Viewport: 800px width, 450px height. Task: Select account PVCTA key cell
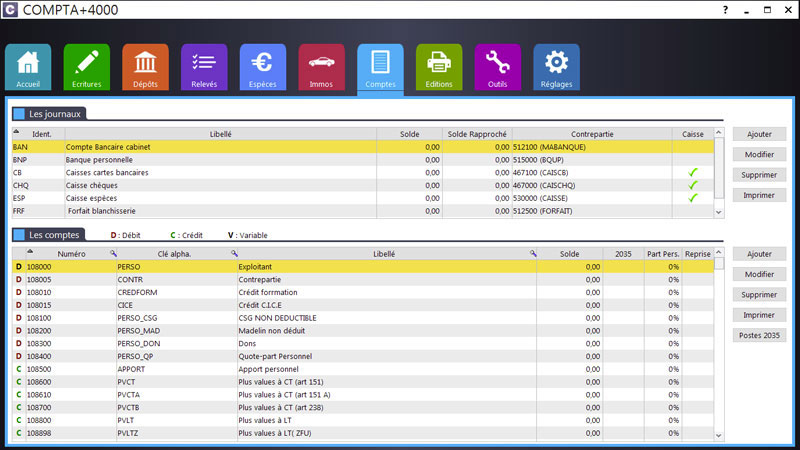pos(177,394)
